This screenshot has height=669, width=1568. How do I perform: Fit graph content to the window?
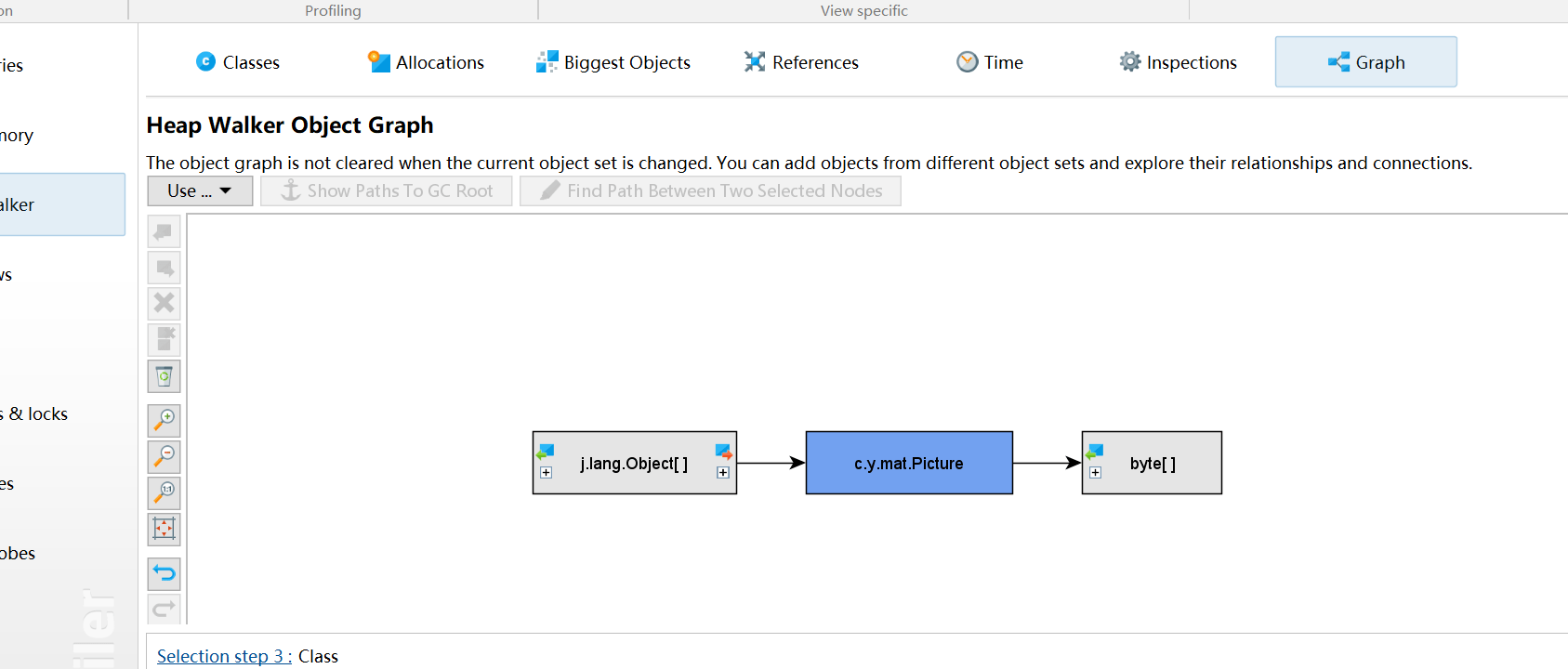(x=164, y=529)
